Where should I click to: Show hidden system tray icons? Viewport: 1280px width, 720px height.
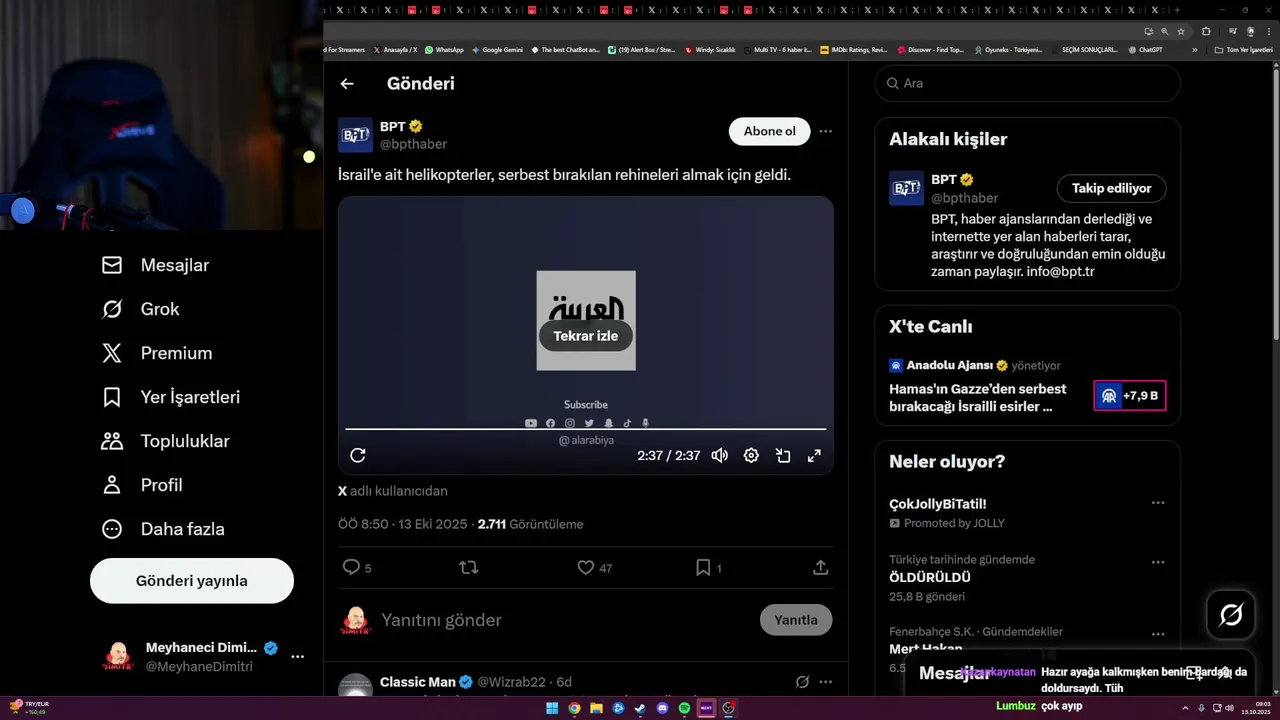(1185, 708)
